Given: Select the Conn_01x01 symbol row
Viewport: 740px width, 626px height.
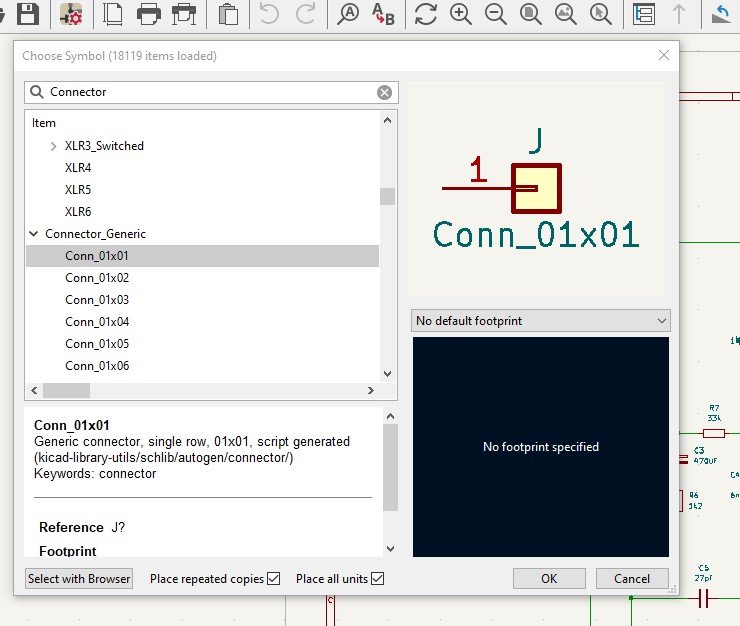Looking at the screenshot, I should tap(202, 256).
